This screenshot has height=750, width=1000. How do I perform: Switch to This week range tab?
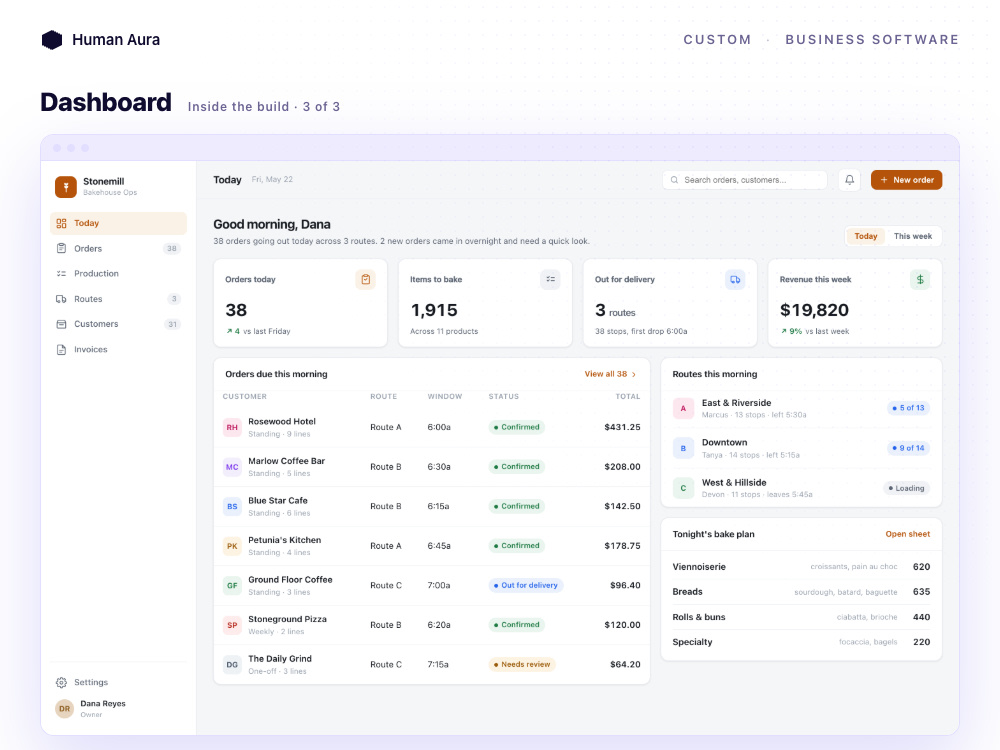(913, 236)
